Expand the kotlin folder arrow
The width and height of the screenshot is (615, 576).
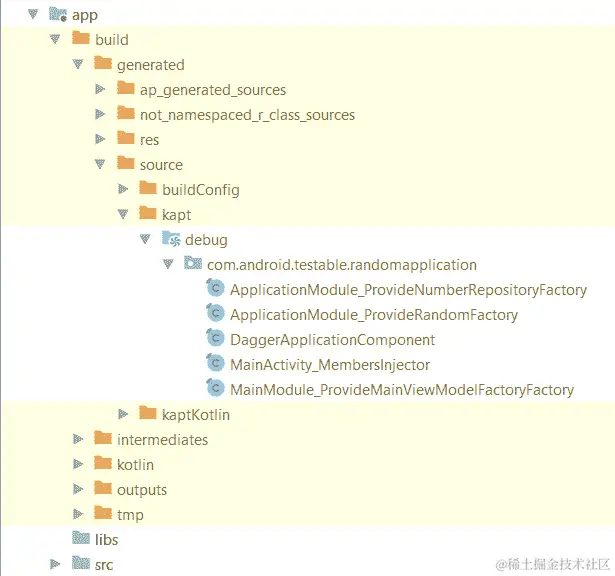point(78,464)
